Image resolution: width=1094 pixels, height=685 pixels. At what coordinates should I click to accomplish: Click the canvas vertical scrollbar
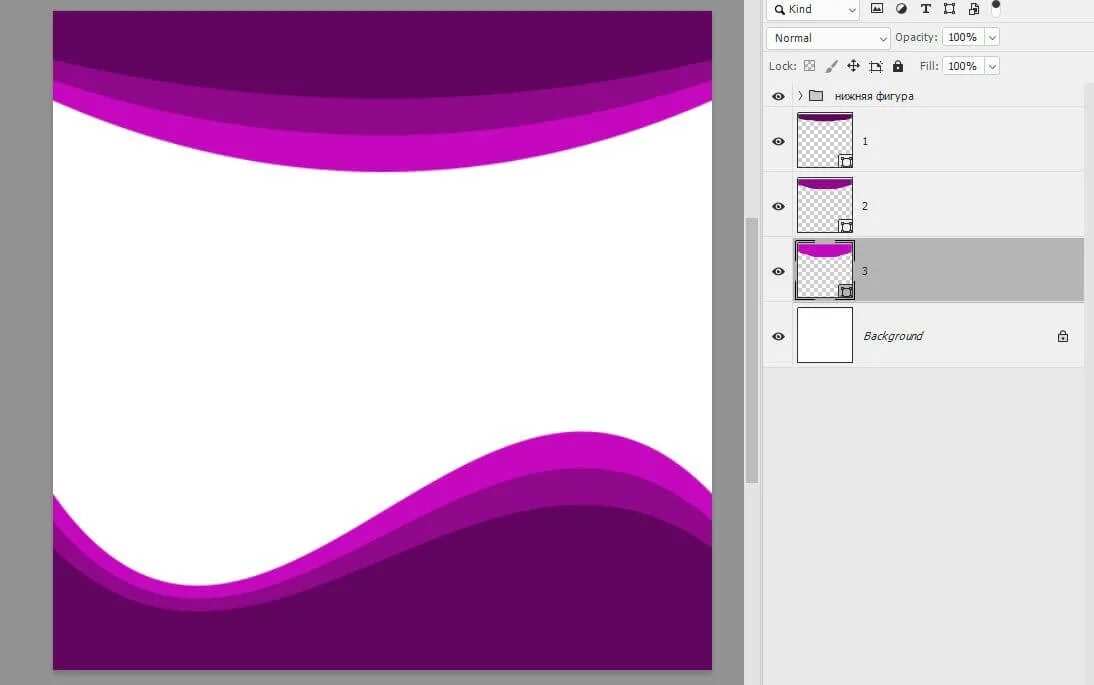(751, 350)
